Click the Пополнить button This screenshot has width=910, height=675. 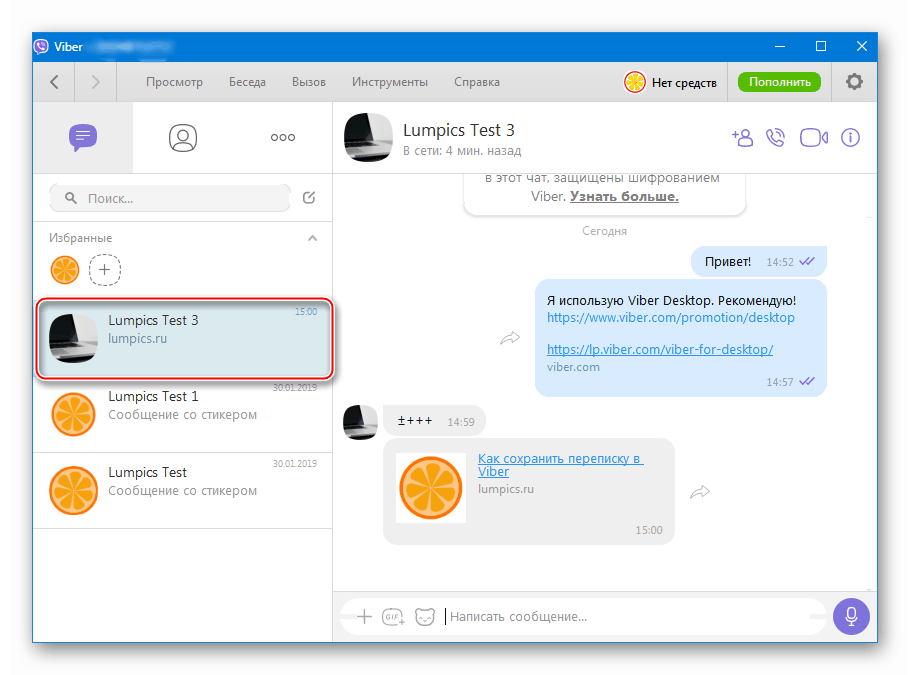click(x=779, y=82)
